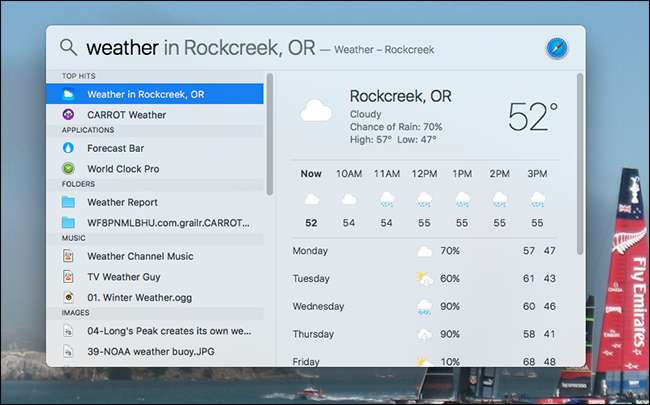
Task: Click the Winter Weather.ogg file icon
Action: [68, 297]
